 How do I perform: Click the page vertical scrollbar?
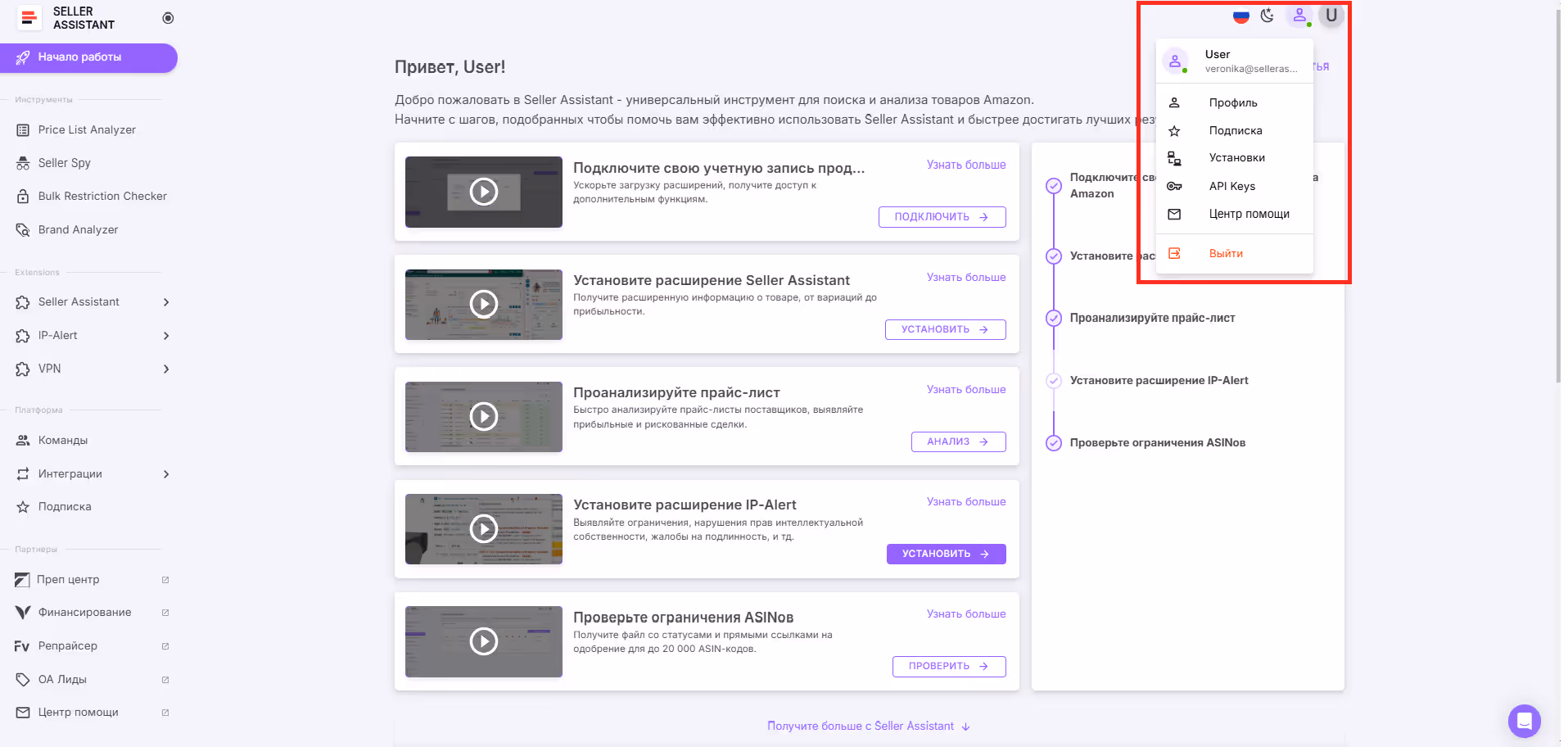pos(1558,197)
